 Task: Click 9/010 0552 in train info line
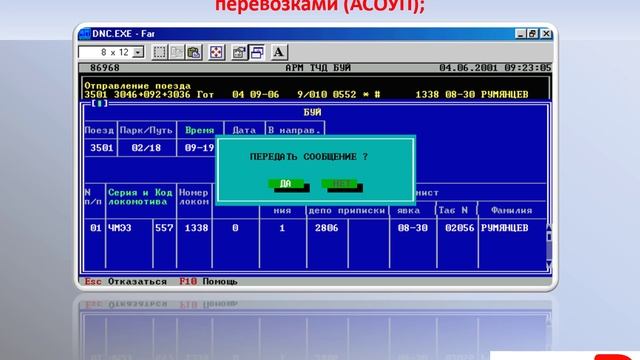[327, 95]
